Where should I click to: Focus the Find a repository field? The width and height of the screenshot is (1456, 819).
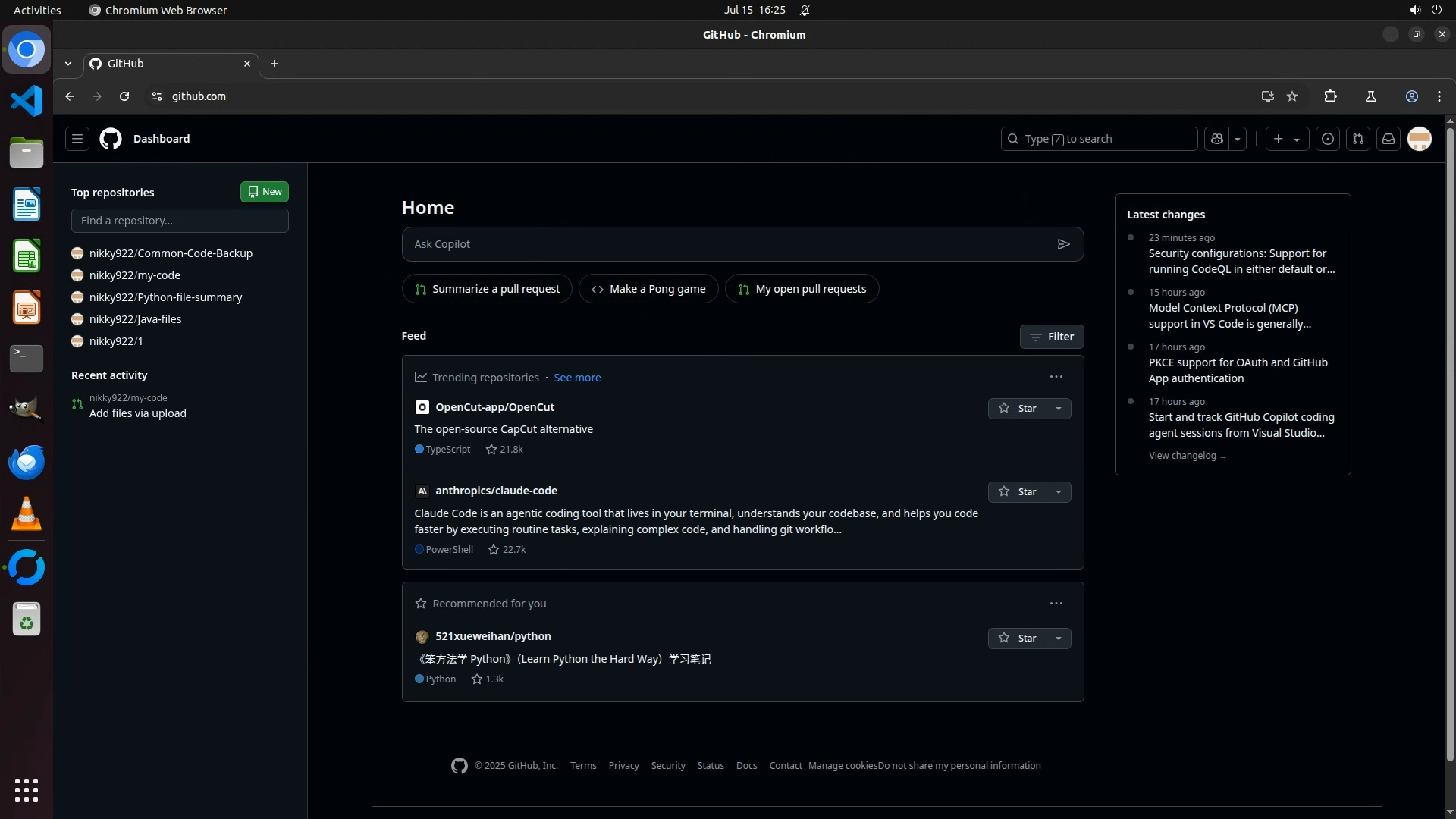tap(180, 221)
